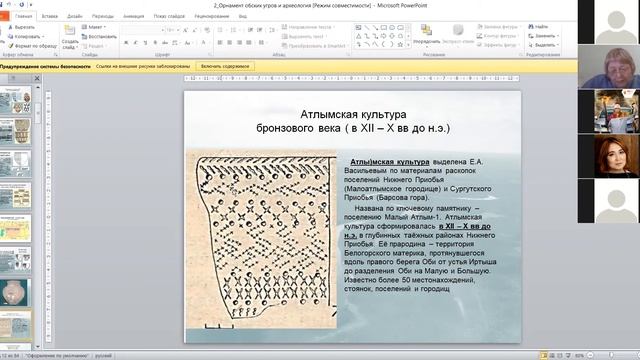Select the Rectangle shape in shapes gallery
Viewport: 640px width, 360px height.
(x=384, y=28)
